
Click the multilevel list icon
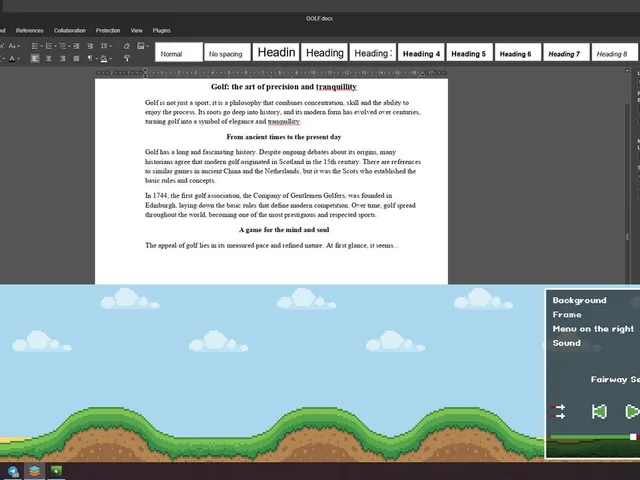63,46
